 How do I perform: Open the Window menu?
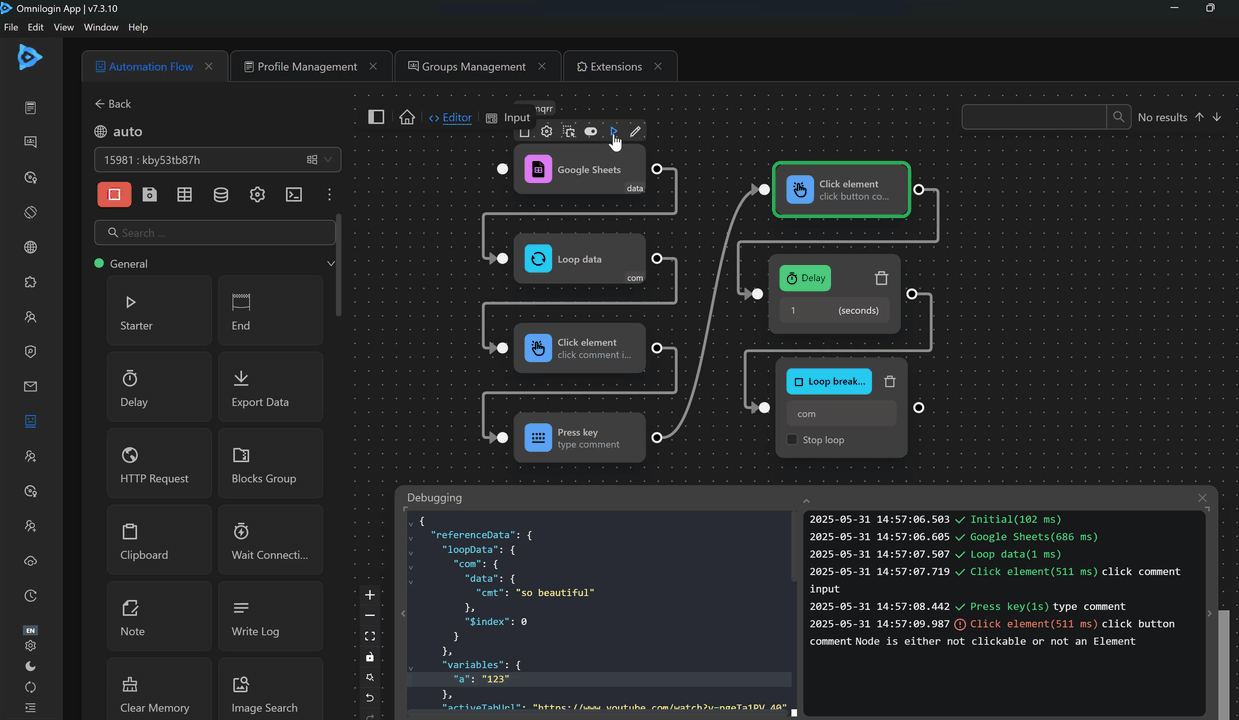pyautogui.click(x=101, y=27)
